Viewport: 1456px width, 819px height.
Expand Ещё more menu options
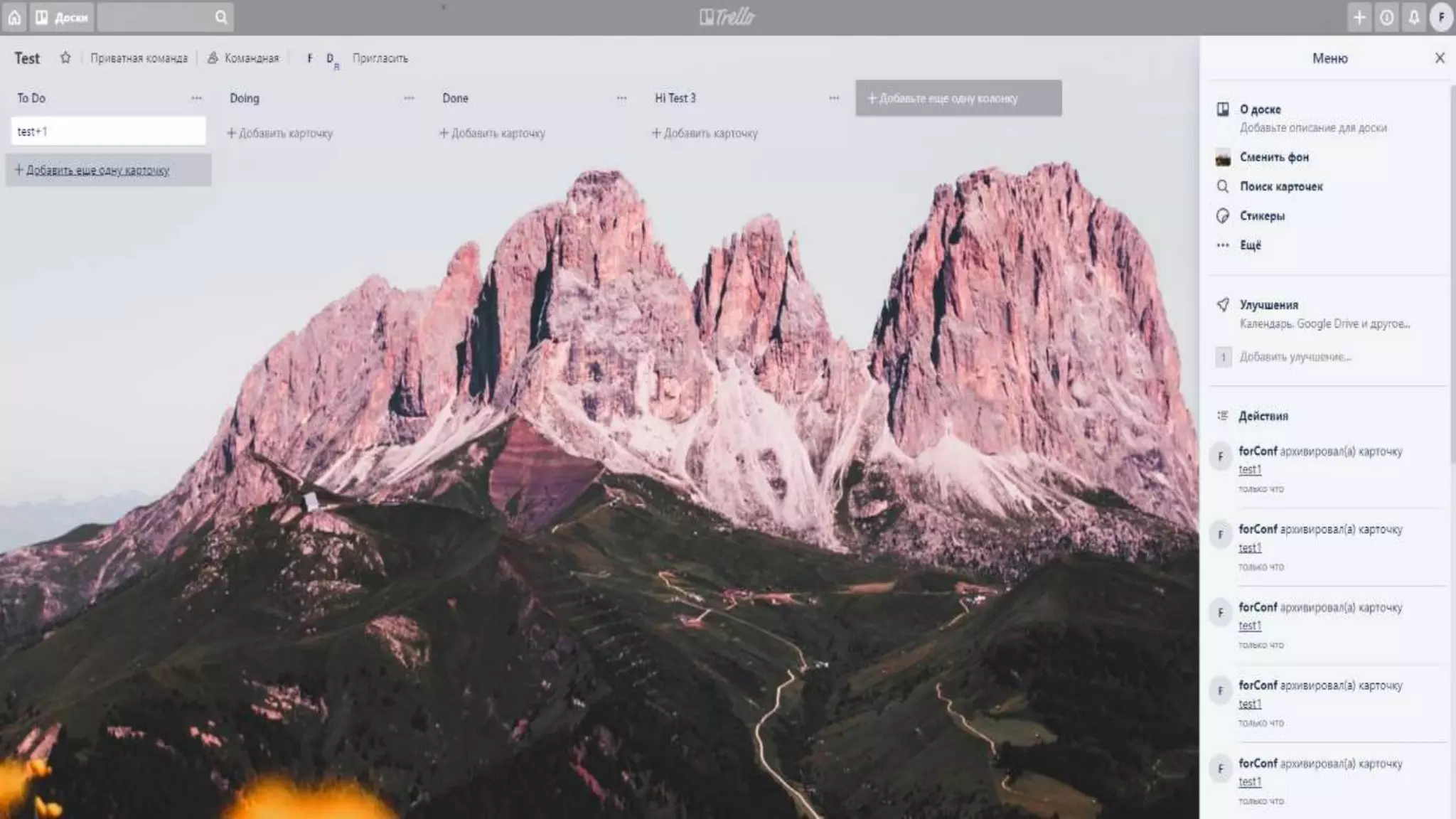point(1250,245)
